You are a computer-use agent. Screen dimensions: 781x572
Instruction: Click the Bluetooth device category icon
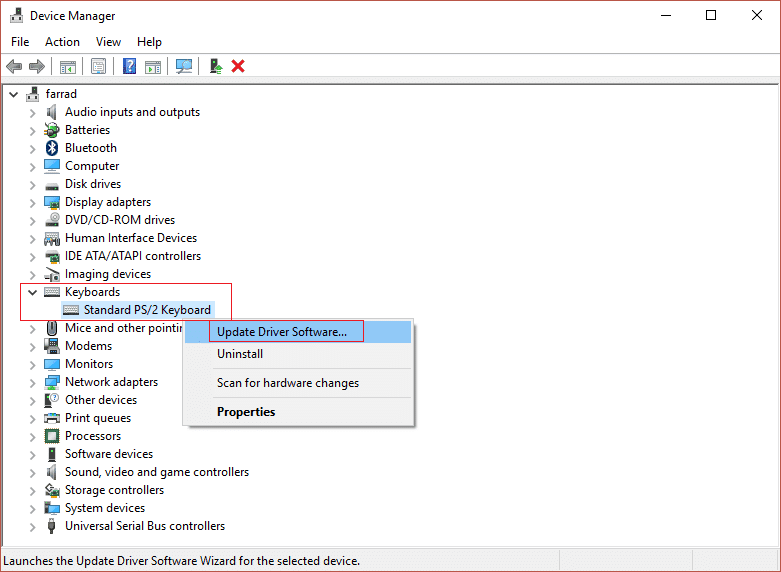point(52,148)
